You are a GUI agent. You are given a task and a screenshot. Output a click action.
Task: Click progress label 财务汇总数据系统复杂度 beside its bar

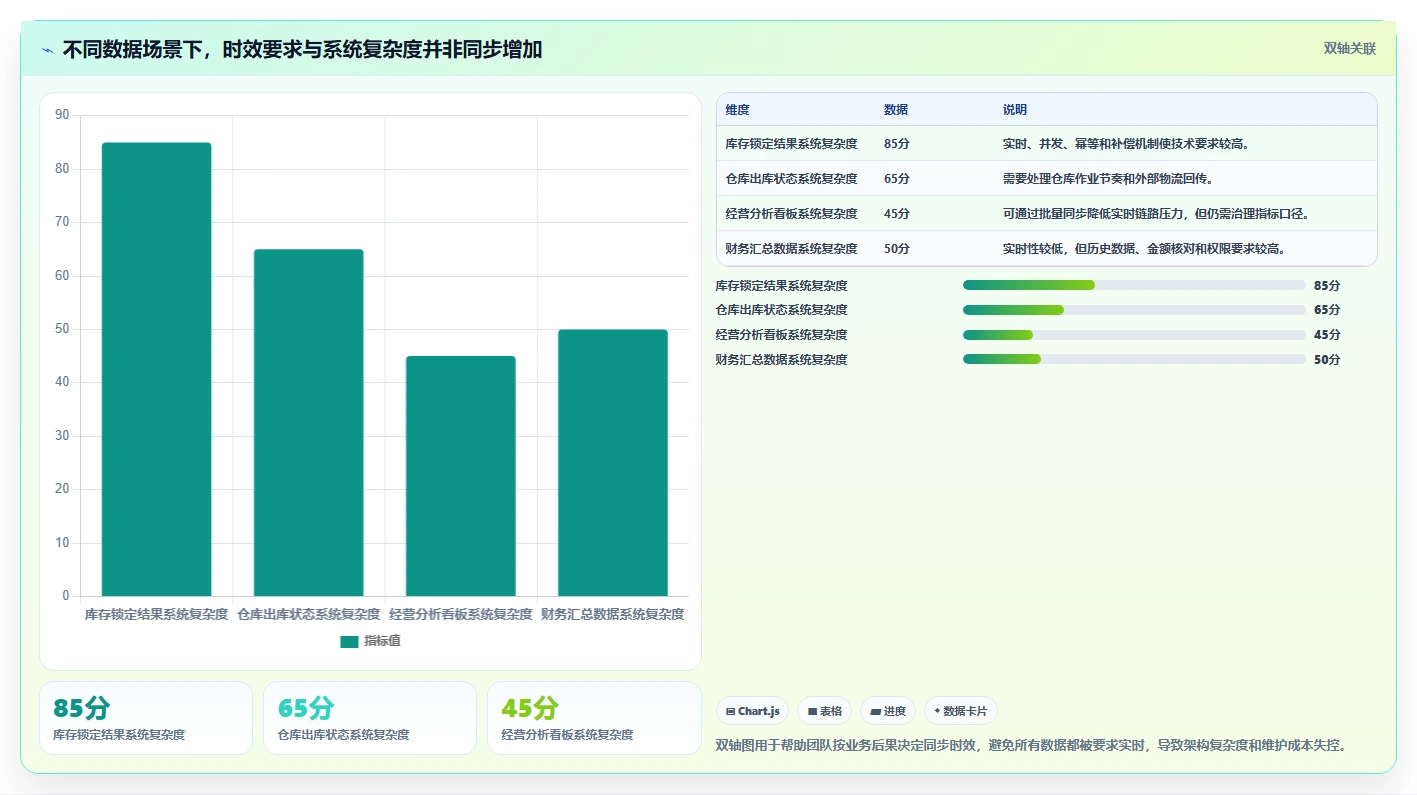pos(782,360)
